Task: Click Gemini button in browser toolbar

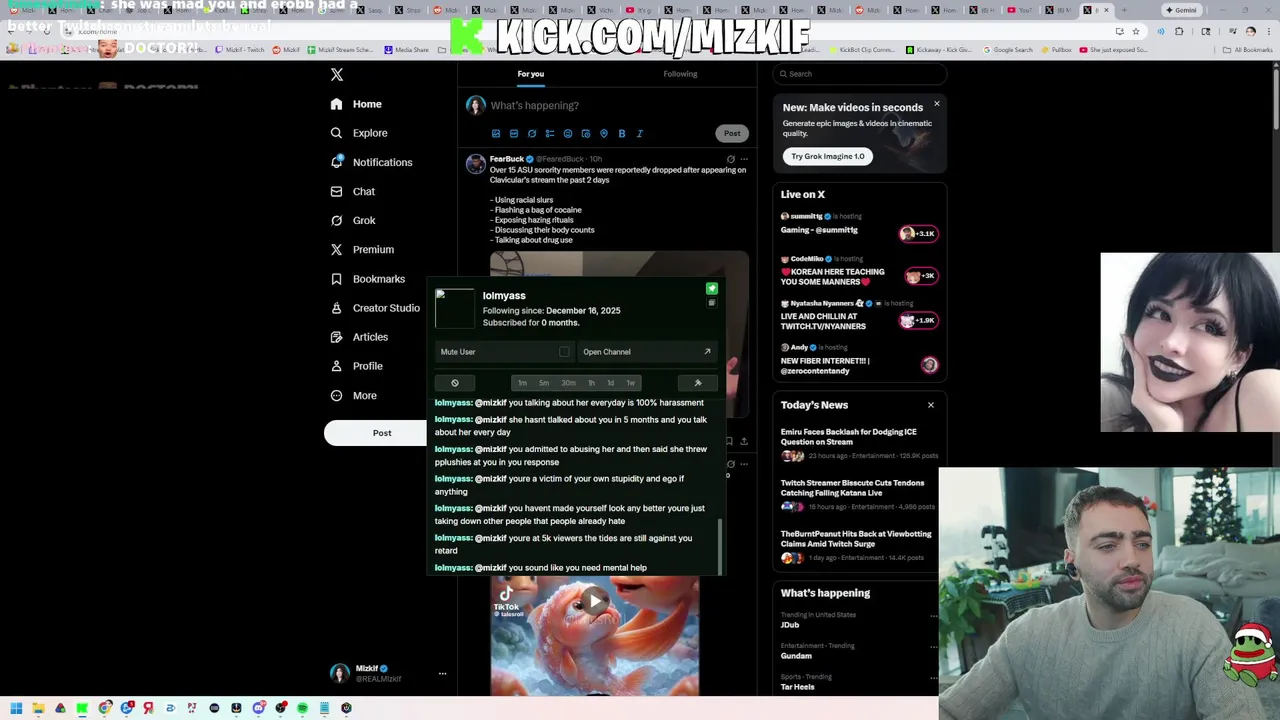Action: pyautogui.click(x=1181, y=10)
